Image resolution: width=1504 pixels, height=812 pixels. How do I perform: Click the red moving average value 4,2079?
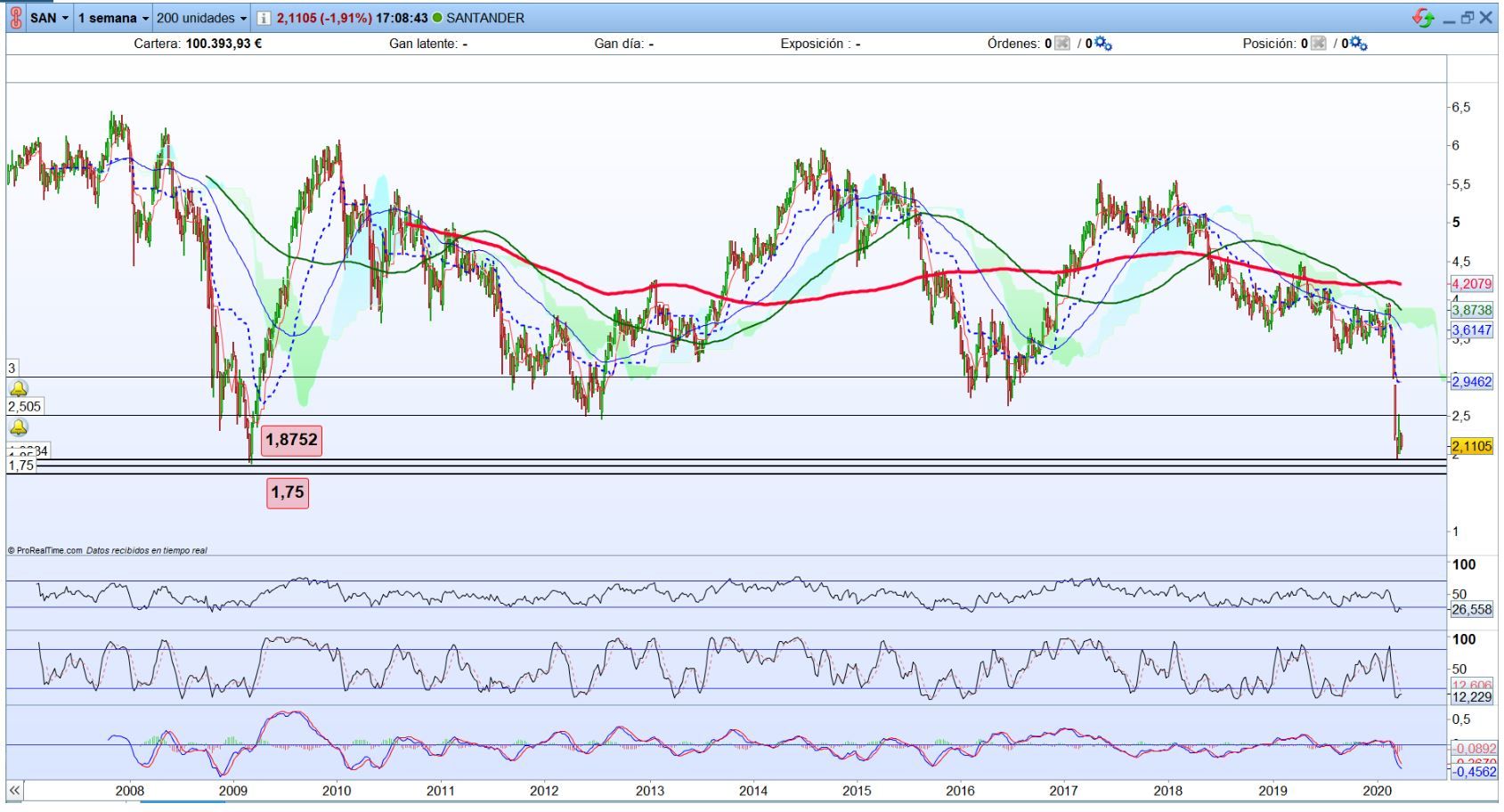click(x=1472, y=284)
